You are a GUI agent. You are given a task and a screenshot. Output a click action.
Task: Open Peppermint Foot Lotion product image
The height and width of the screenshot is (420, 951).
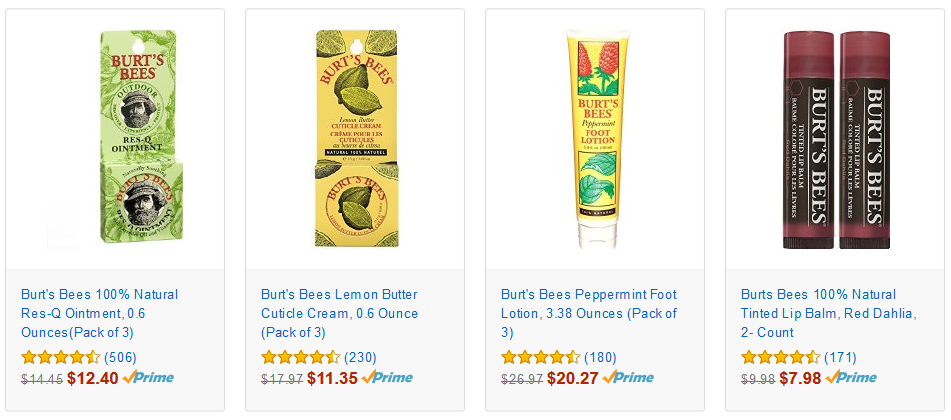tap(597, 139)
